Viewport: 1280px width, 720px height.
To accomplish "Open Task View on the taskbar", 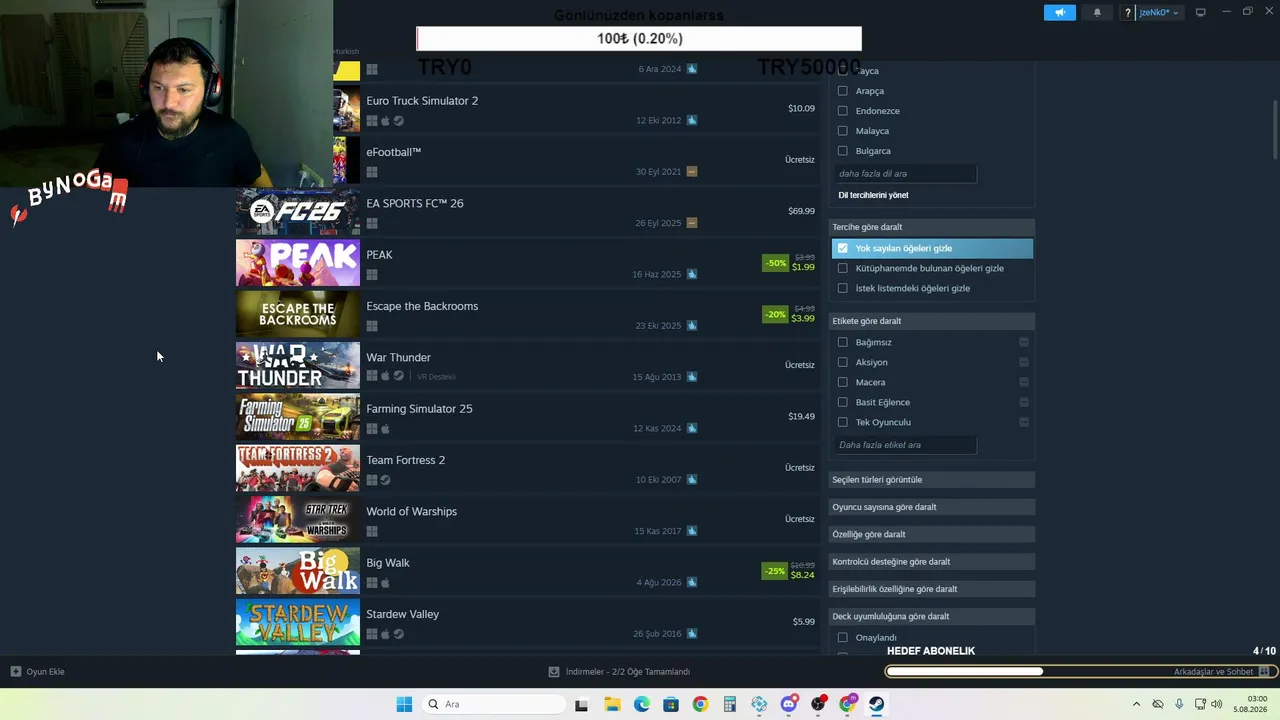I will (581, 704).
